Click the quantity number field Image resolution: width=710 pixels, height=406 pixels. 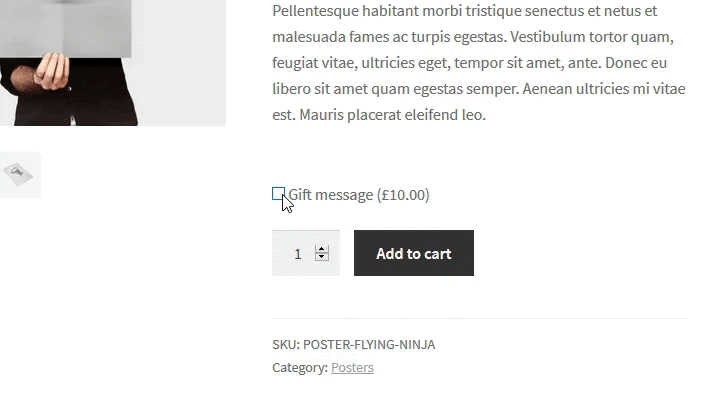[297, 254]
